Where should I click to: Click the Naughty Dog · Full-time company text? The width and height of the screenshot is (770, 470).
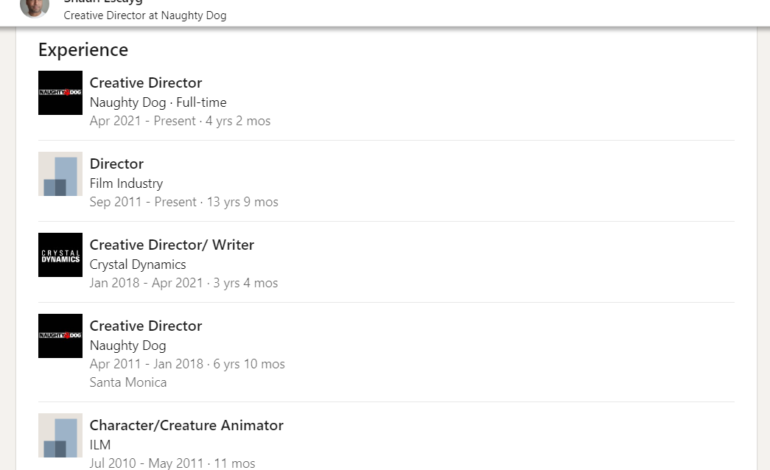[158, 102]
